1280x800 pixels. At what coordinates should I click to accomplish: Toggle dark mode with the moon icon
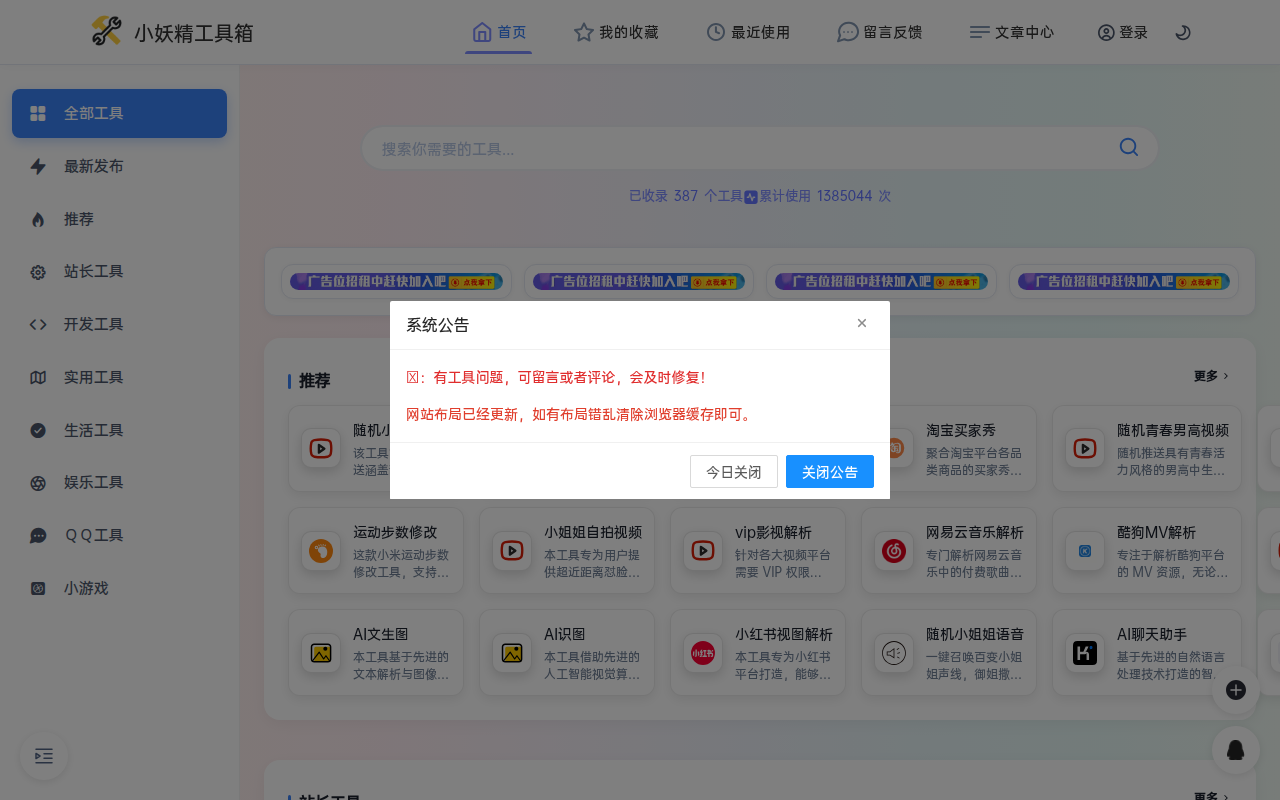[x=1183, y=31]
